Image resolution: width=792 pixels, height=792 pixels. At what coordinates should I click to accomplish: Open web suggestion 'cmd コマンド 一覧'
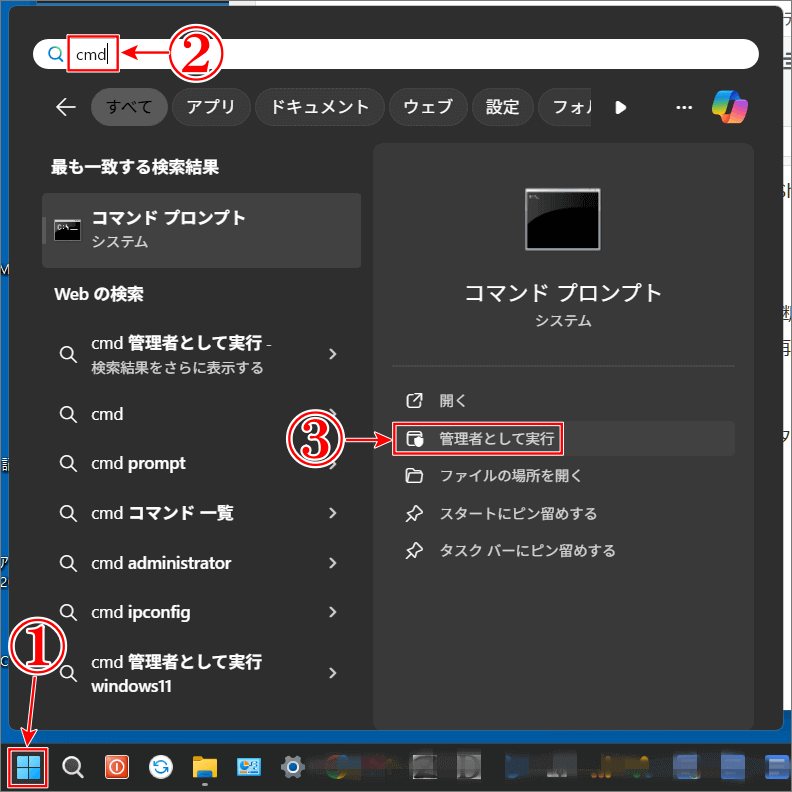(x=202, y=513)
